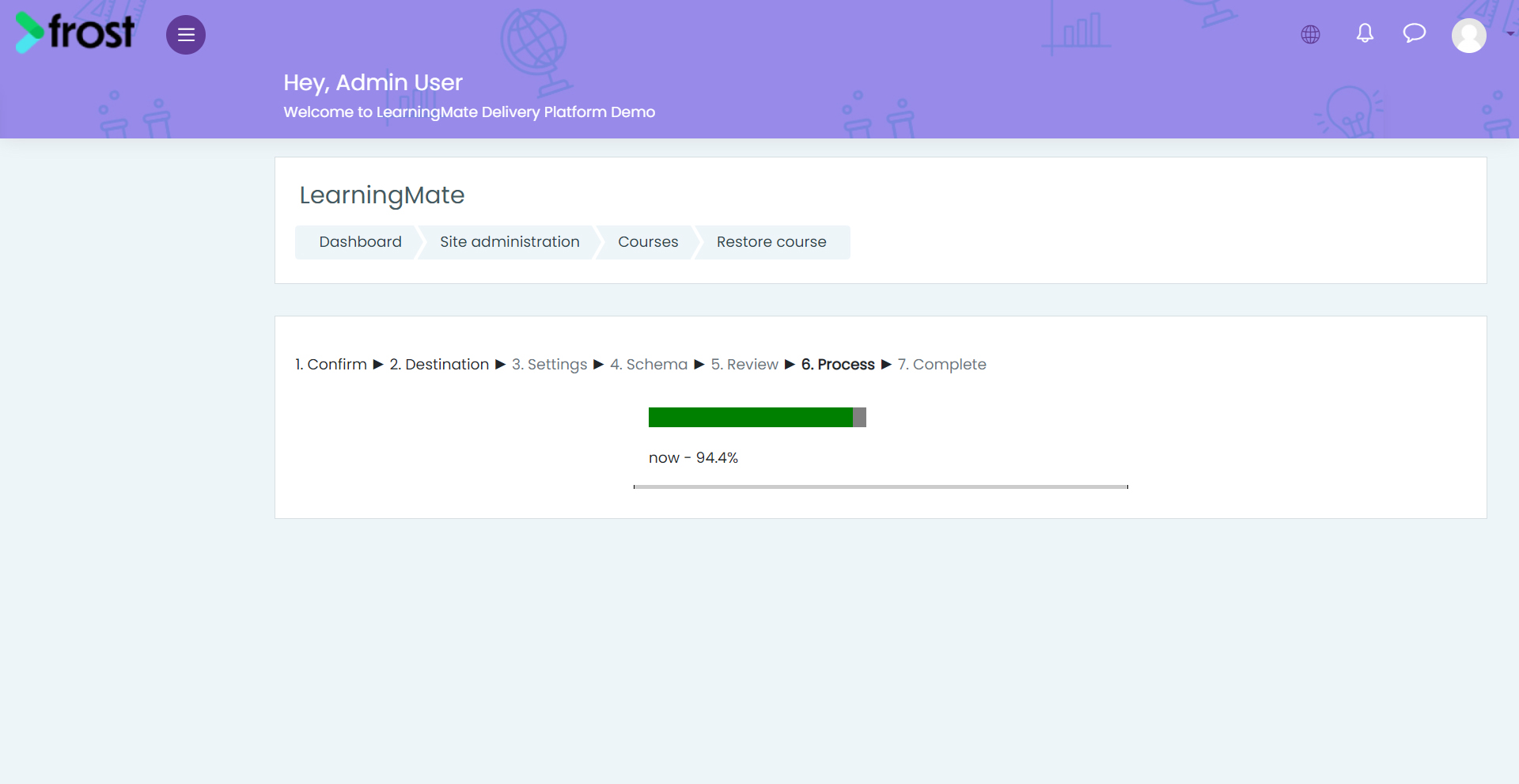Click the '5. Review' step
This screenshot has width=1519, height=784.
click(744, 365)
